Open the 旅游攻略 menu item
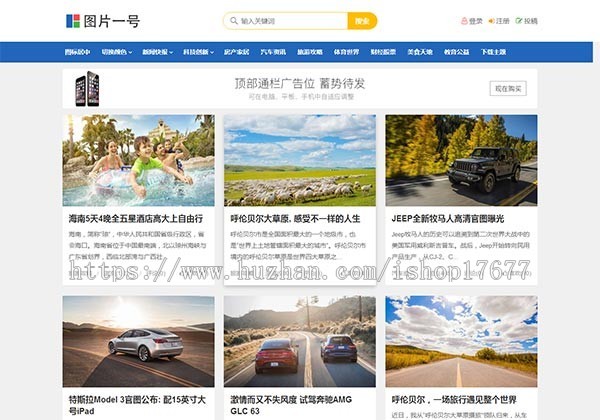This screenshot has width=600, height=420. pos(310,52)
